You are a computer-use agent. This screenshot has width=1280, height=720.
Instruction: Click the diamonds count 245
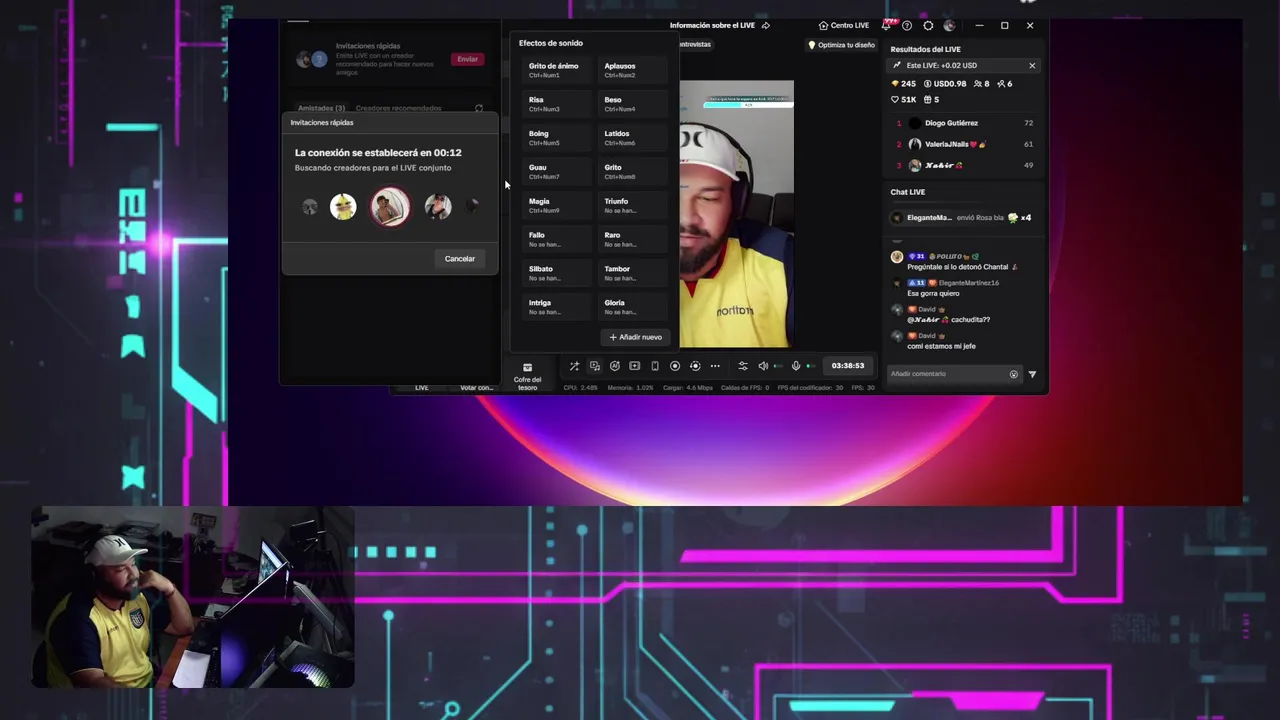[x=903, y=84]
